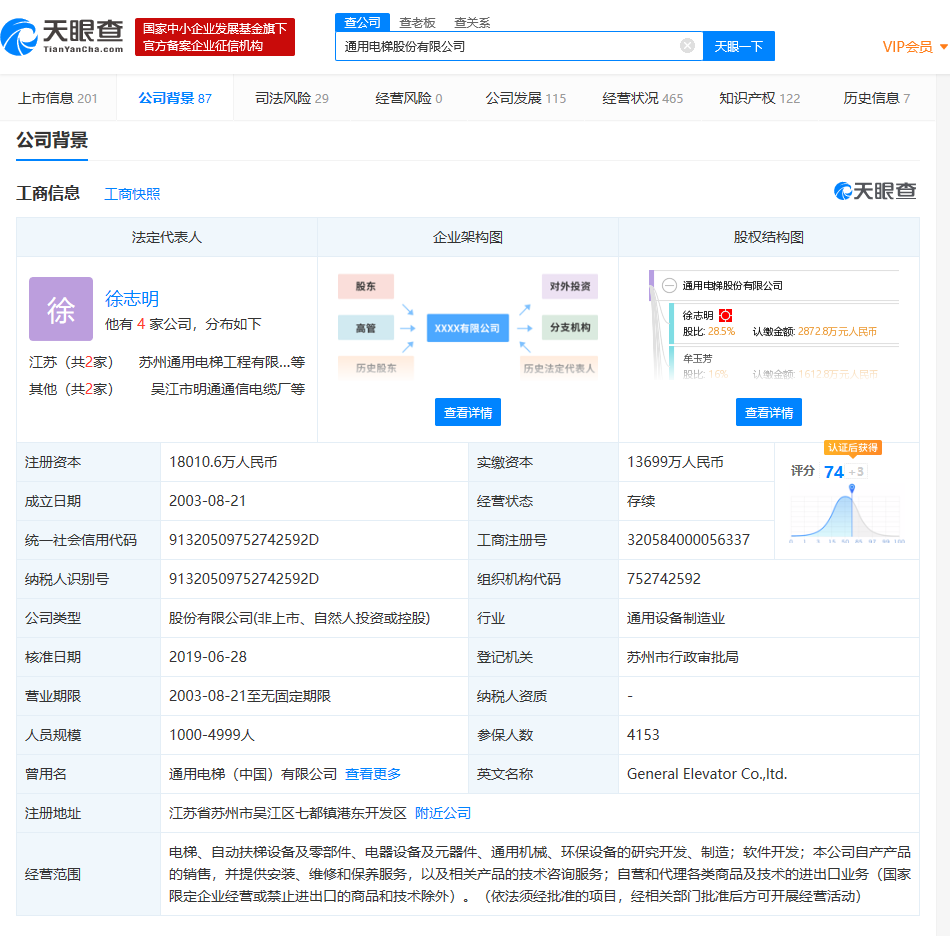Collapse the 通用电梯股份有限公司 equity tree node

click(x=669, y=285)
